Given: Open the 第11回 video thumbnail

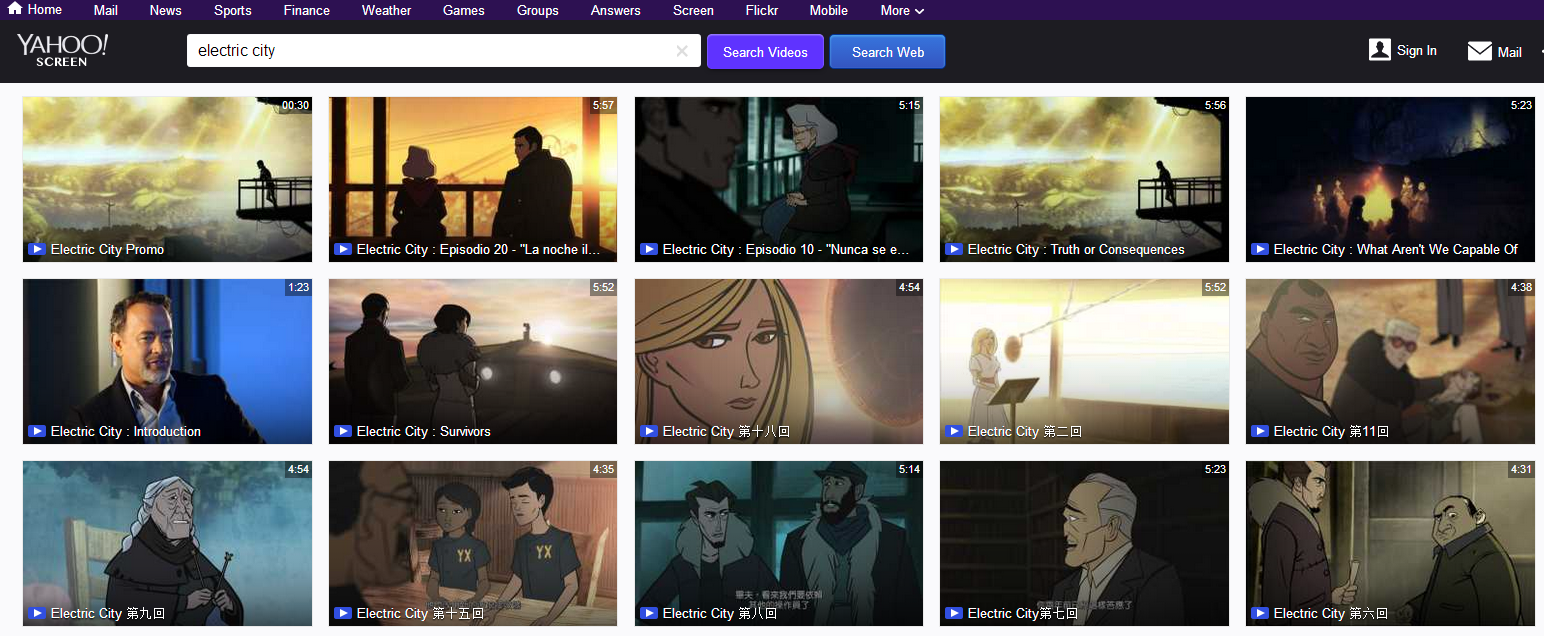Looking at the screenshot, I should click(x=1390, y=361).
